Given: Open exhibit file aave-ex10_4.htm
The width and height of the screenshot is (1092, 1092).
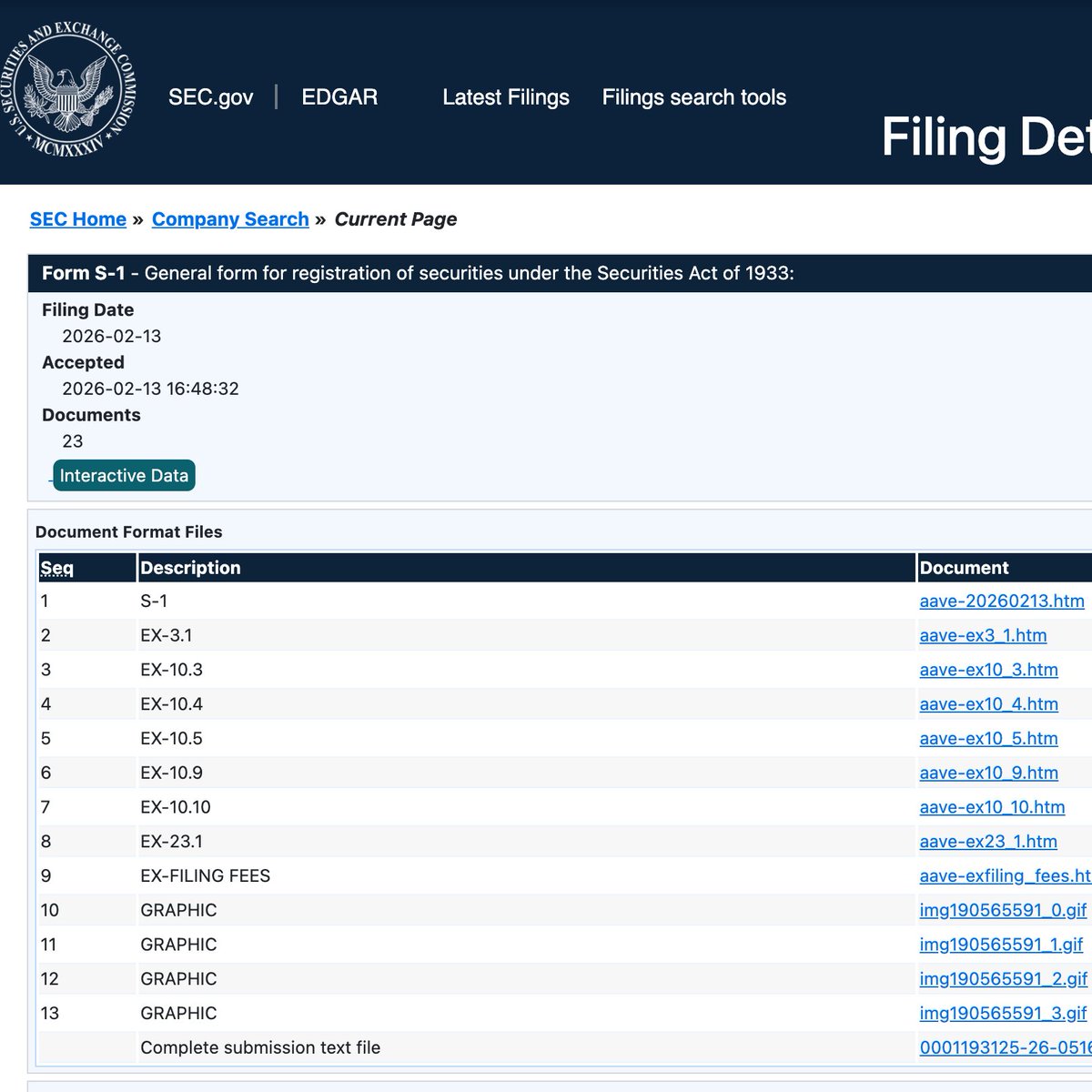Looking at the screenshot, I should [x=988, y=704].
